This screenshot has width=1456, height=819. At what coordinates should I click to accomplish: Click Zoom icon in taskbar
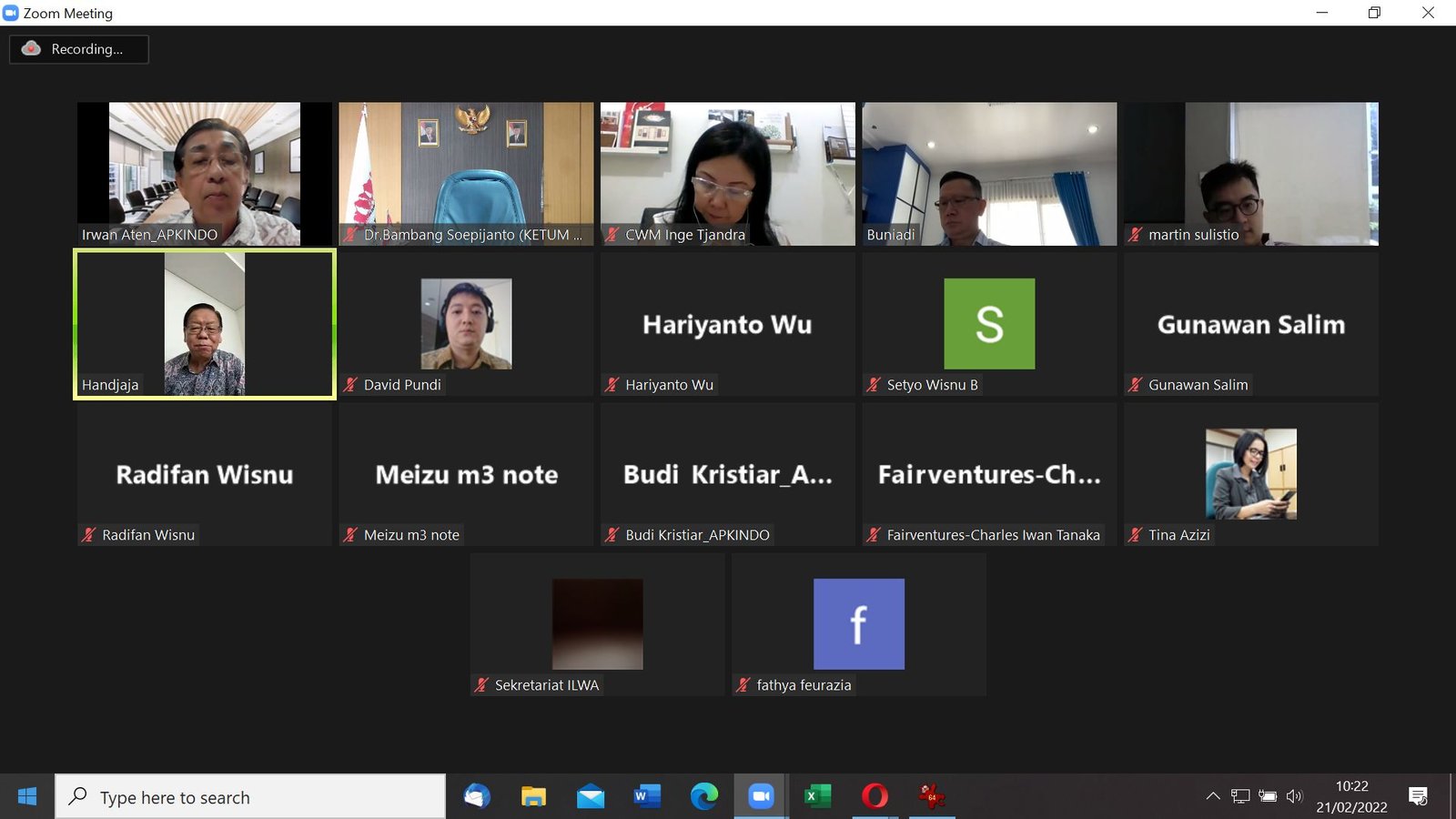click(x=761, y=797)
